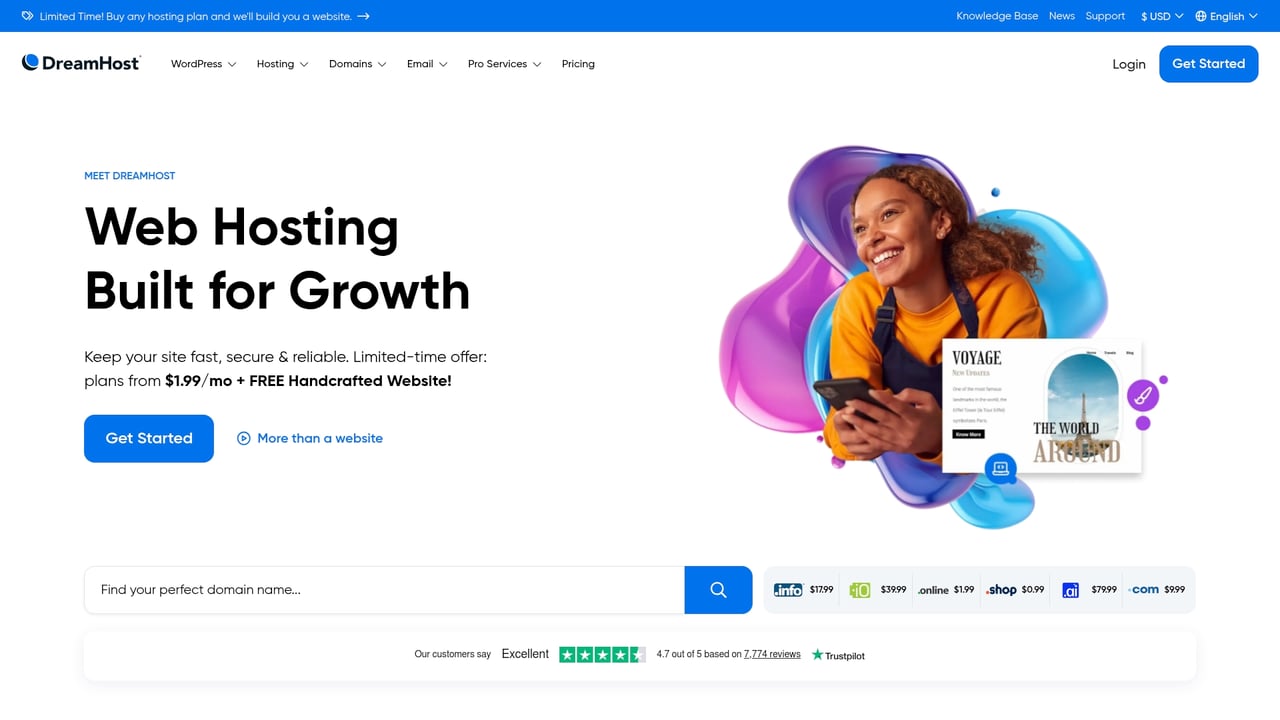Select the .shop domain label

(1003, 589)
